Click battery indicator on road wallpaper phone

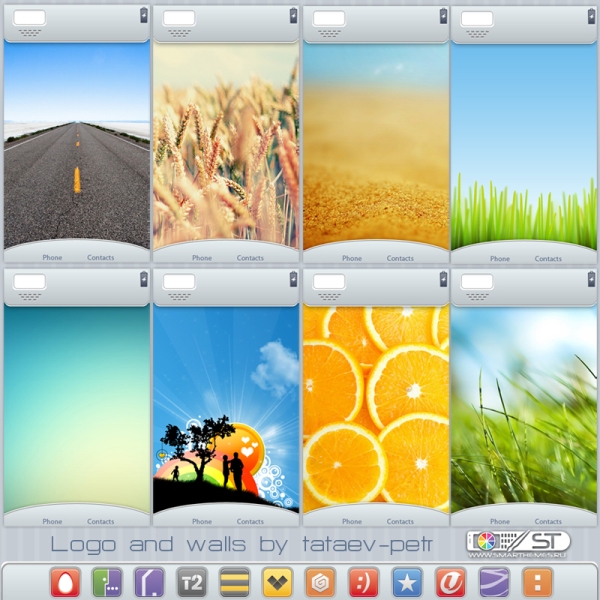click(x=143, y=15)
